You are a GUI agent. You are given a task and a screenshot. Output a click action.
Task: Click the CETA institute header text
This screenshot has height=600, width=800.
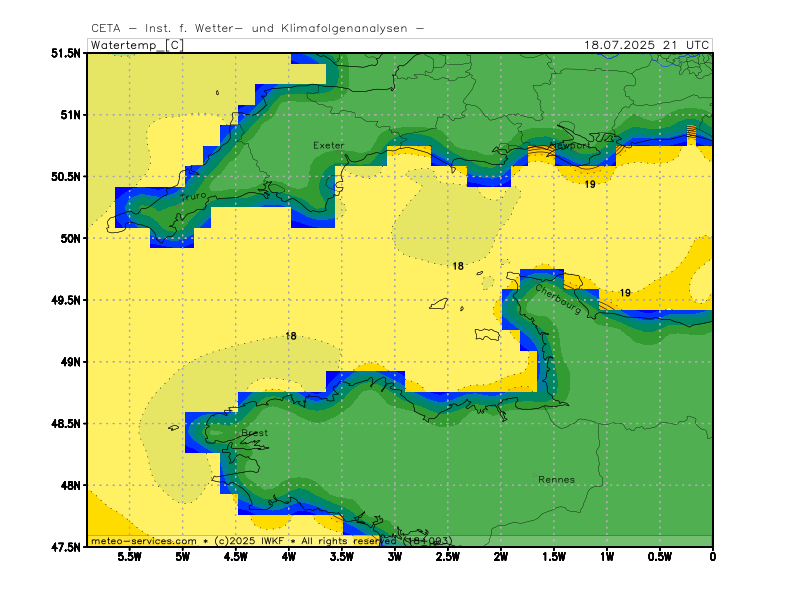(x=258, y=28)
